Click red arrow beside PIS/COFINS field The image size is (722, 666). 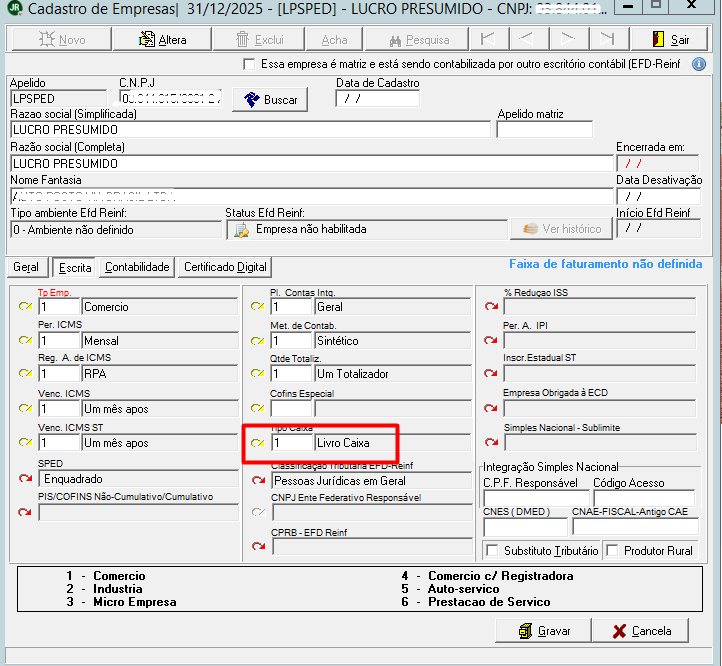tap(25, 512)
